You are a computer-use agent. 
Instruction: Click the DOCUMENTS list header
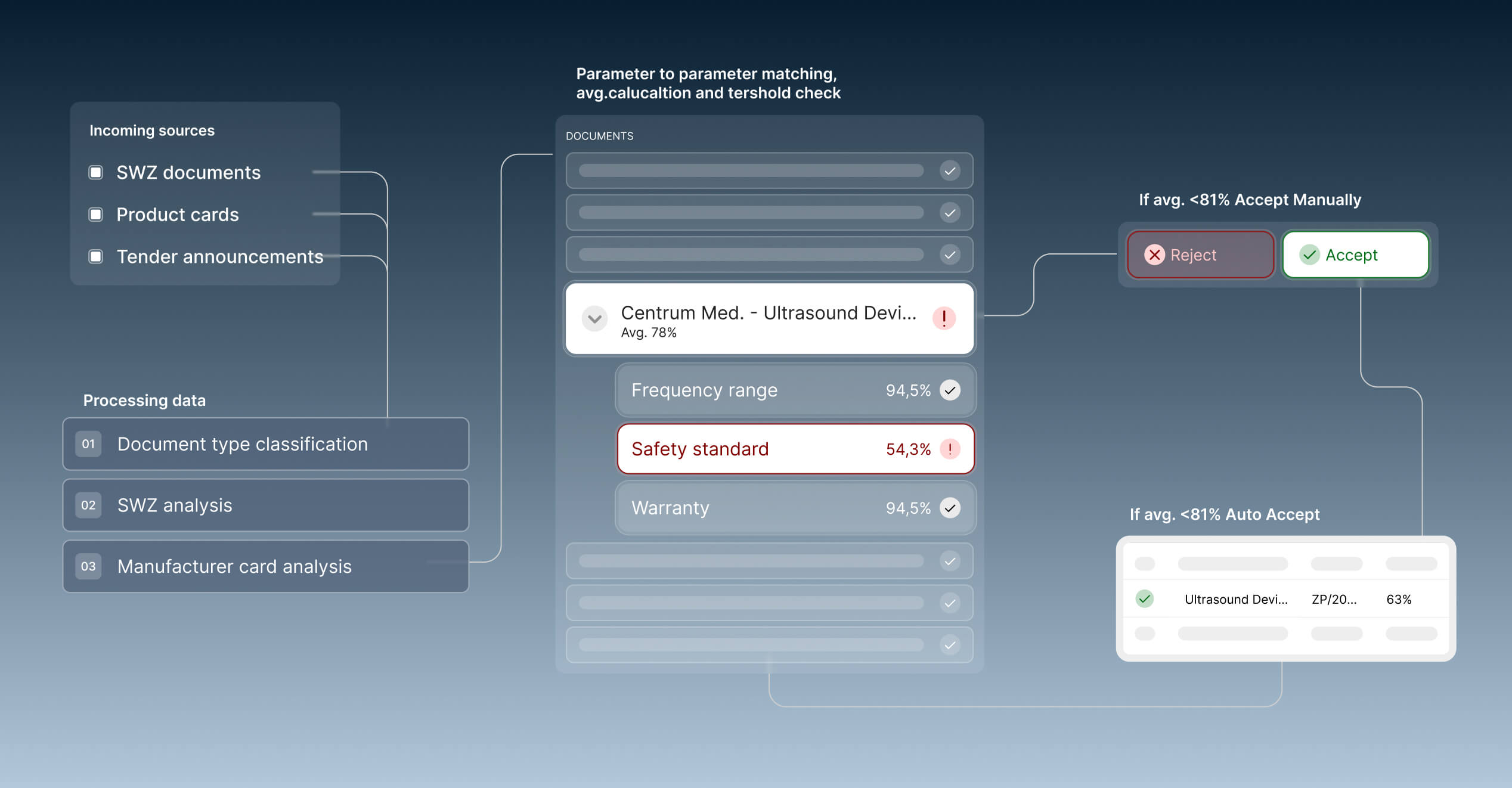pyautogui.click(x=599, y=136)
